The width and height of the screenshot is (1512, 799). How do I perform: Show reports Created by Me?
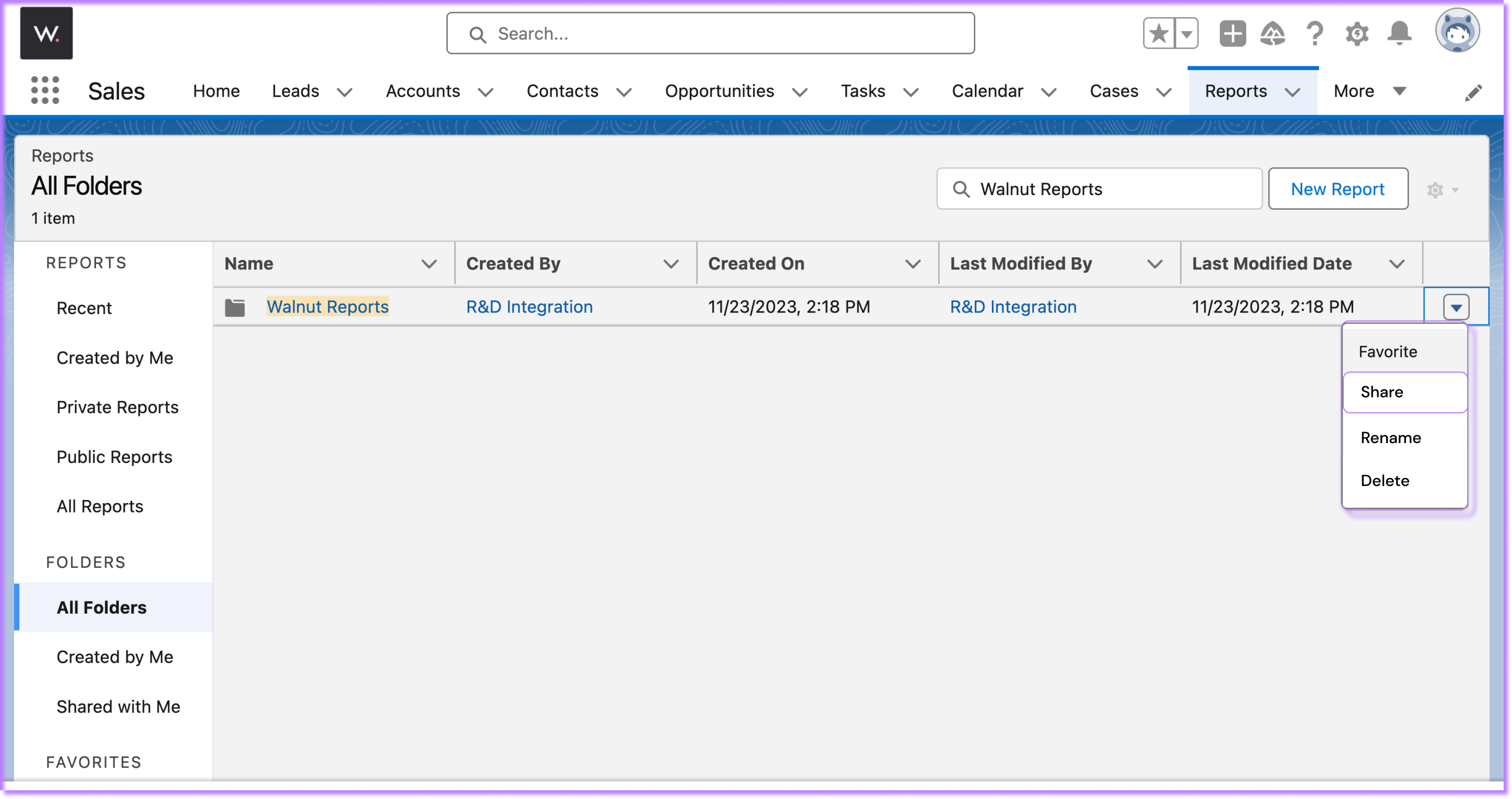(x=114, y=358)
